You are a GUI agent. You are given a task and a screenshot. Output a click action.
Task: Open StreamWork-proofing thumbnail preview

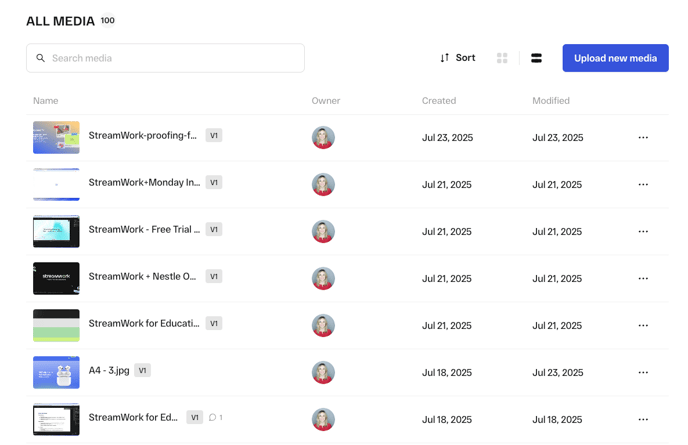[56, 137]
